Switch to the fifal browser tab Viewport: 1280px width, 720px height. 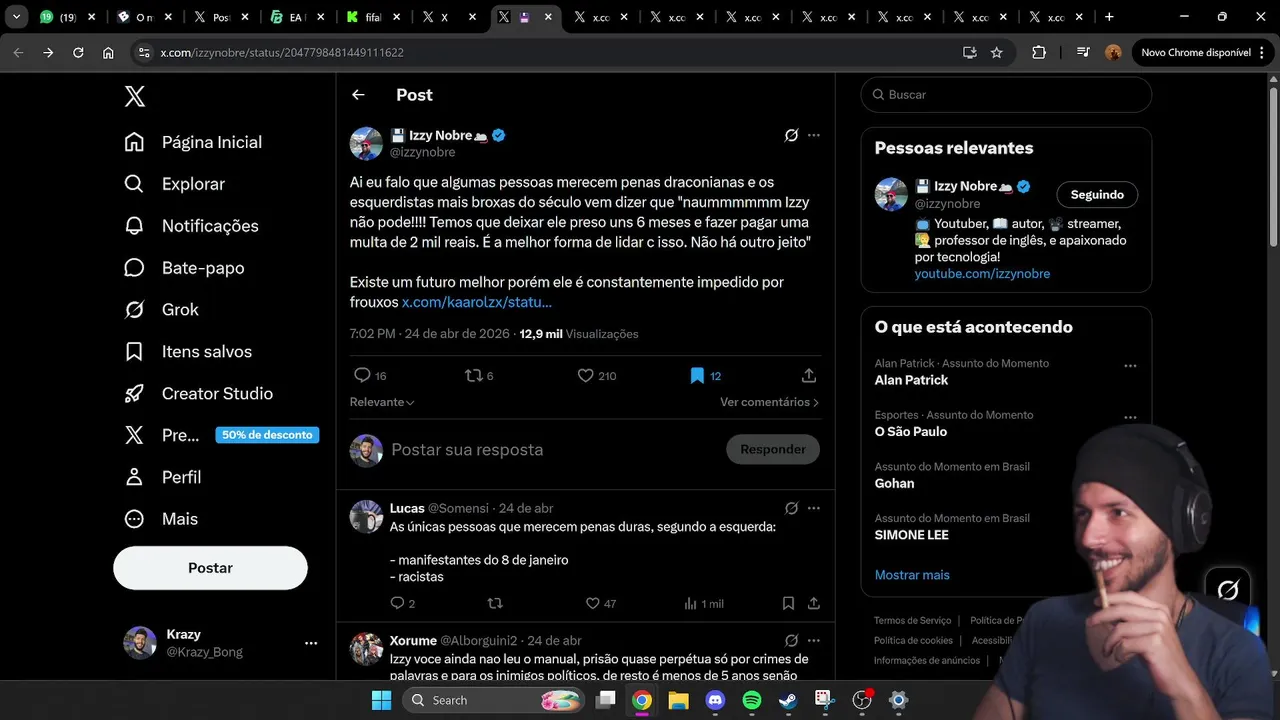coord(374,17)
